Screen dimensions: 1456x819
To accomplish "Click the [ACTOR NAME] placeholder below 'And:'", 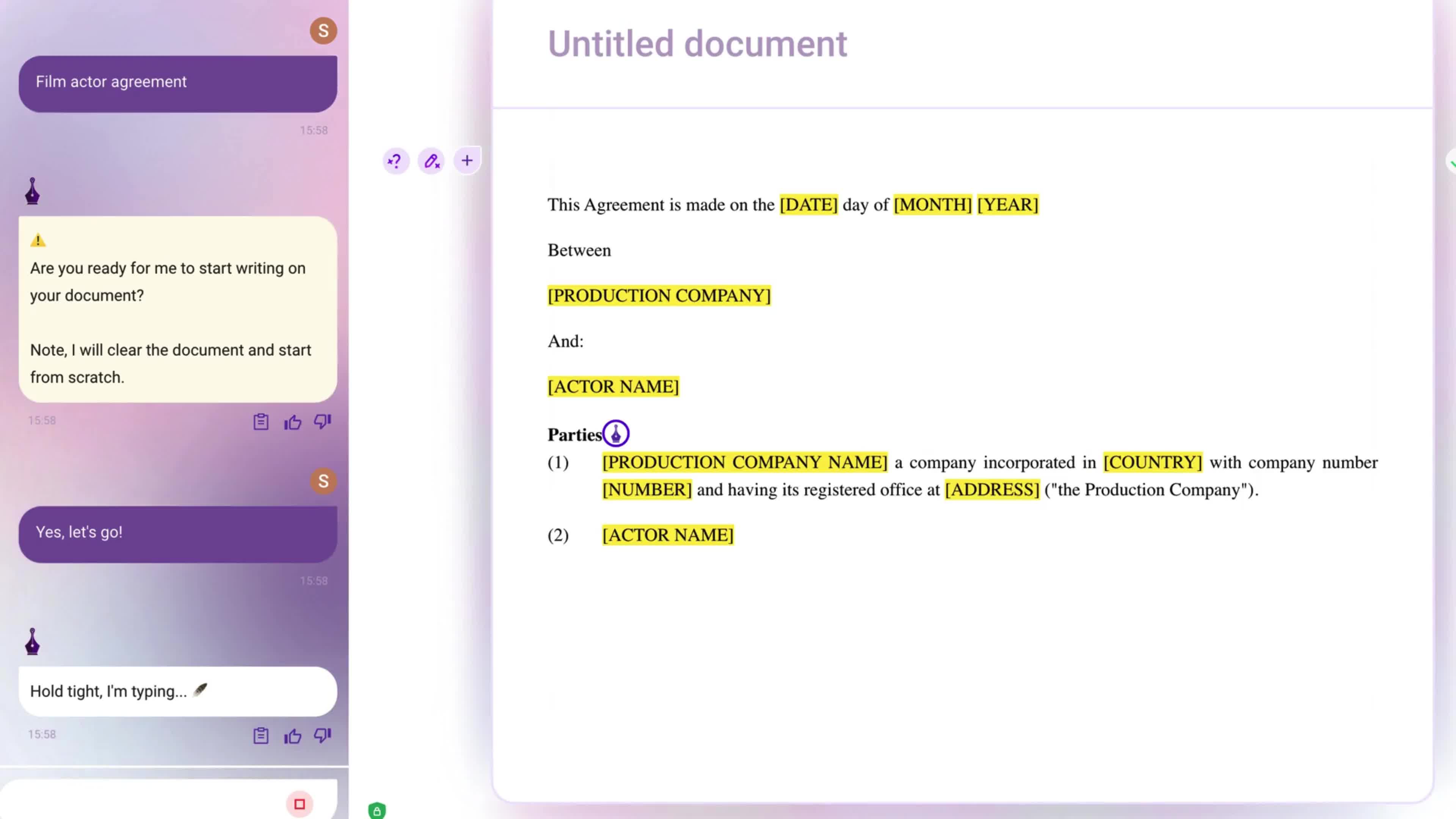I will 613,387.
